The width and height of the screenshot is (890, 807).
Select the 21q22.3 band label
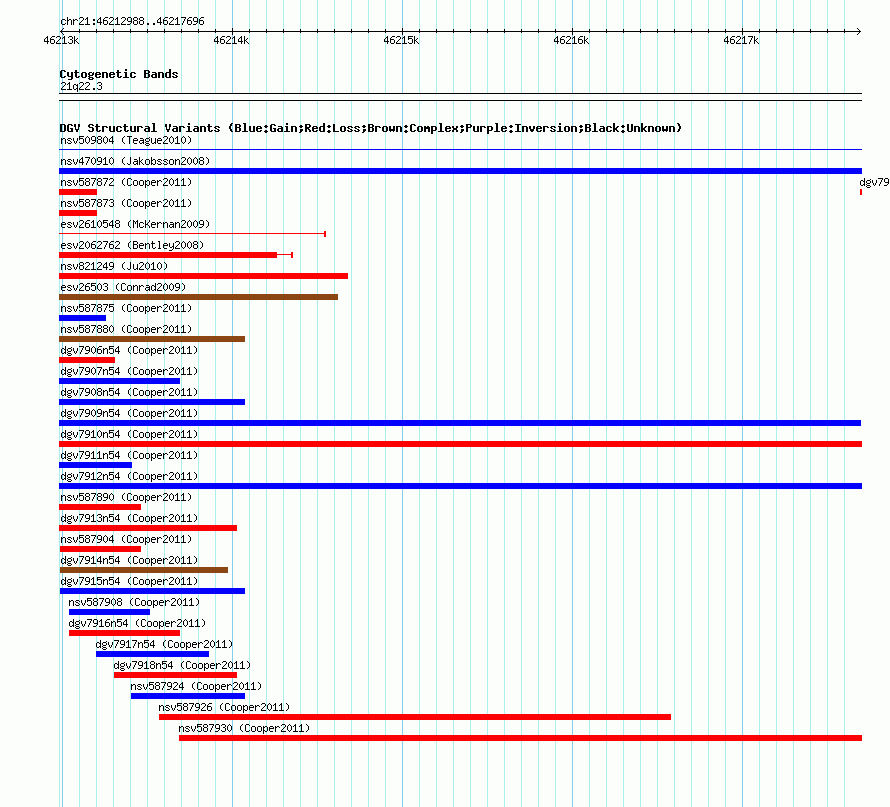[x=81, y=86]
